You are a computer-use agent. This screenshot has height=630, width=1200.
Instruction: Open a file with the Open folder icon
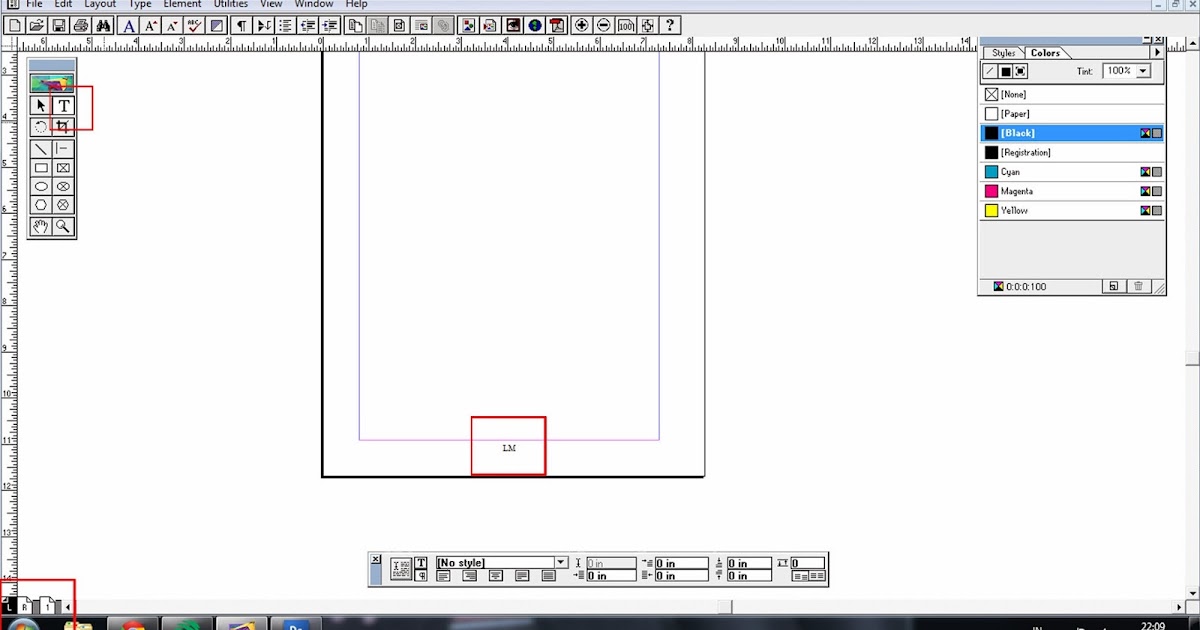pyautogui.click(x=37, y=25)
